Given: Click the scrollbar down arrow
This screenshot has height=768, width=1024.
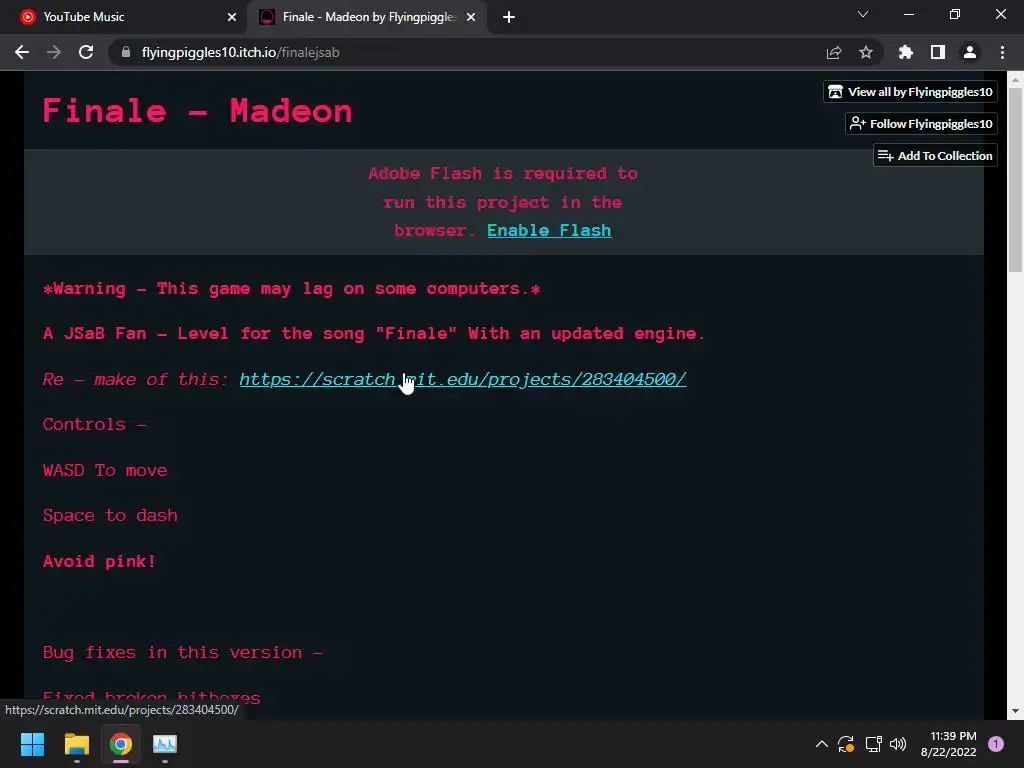Looking at the screenshot, I should [x=1015, y=711].
